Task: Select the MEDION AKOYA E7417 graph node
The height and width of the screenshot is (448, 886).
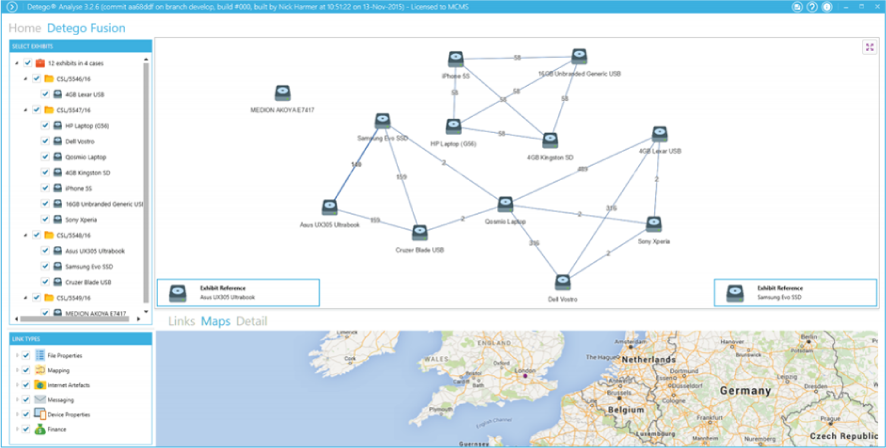Action: 283,94
